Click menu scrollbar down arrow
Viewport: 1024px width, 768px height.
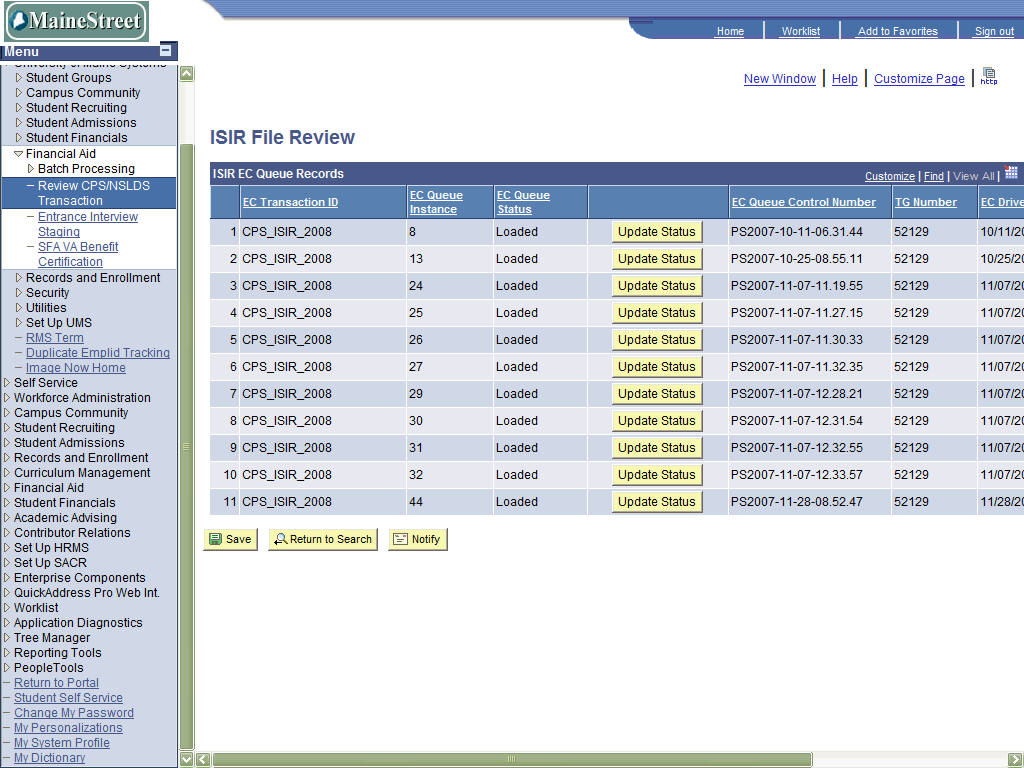tap(186, 759)
